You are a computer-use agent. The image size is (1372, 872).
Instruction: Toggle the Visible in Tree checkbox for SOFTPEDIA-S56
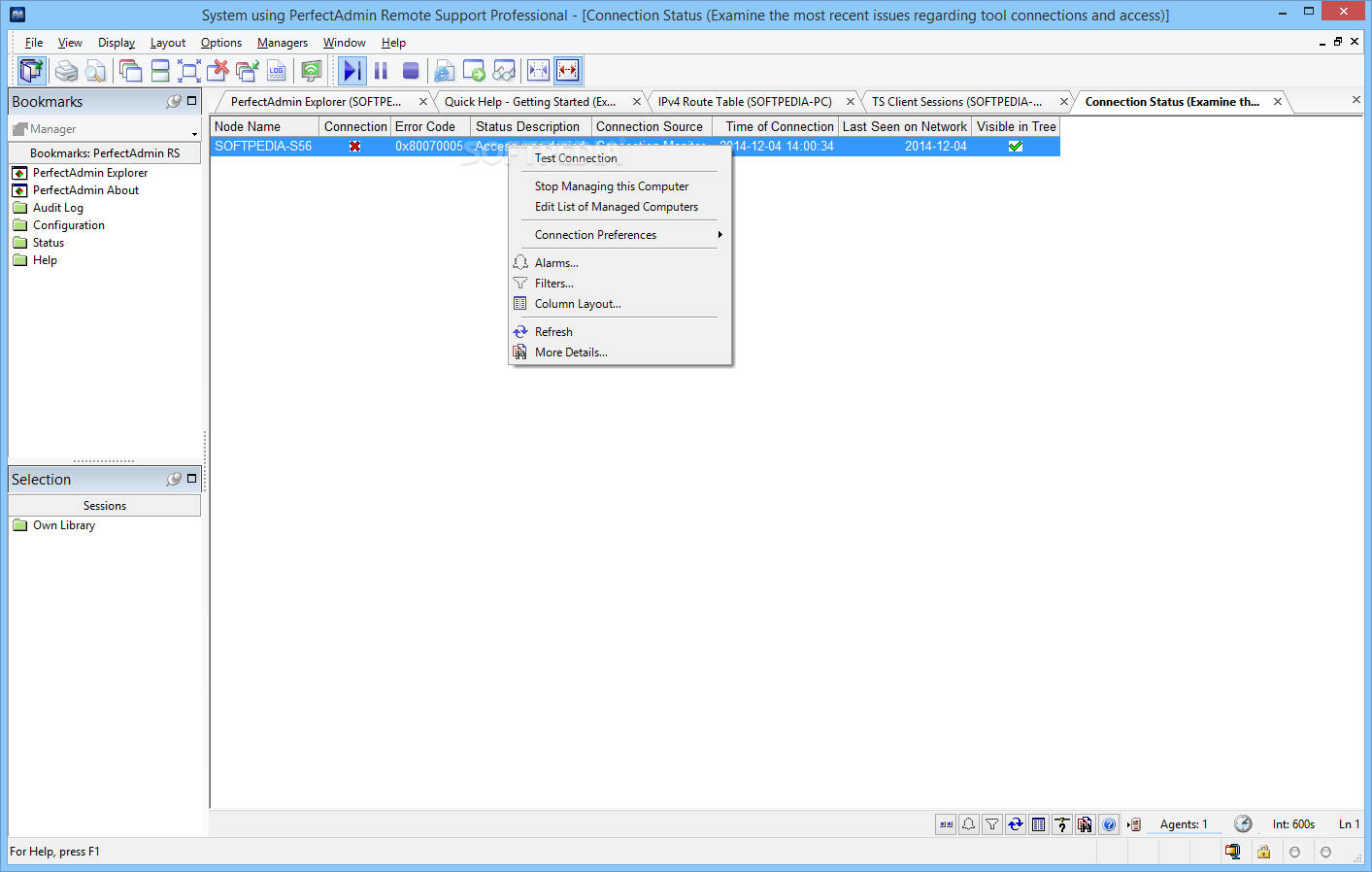[1016, 147]
